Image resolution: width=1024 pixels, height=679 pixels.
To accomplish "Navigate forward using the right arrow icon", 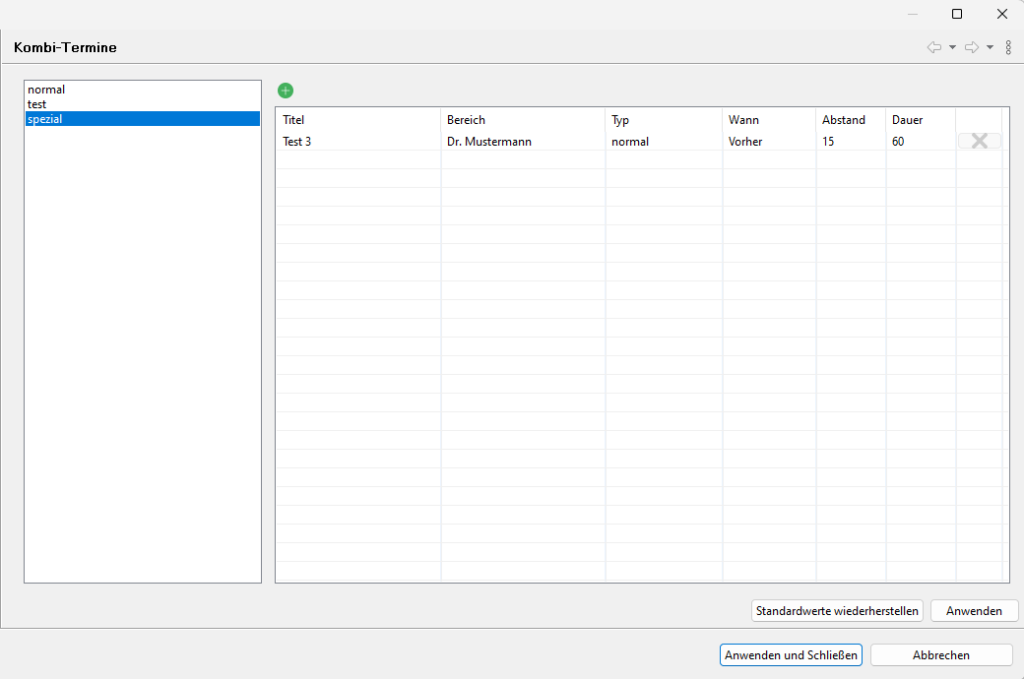I will coord(971,47).
